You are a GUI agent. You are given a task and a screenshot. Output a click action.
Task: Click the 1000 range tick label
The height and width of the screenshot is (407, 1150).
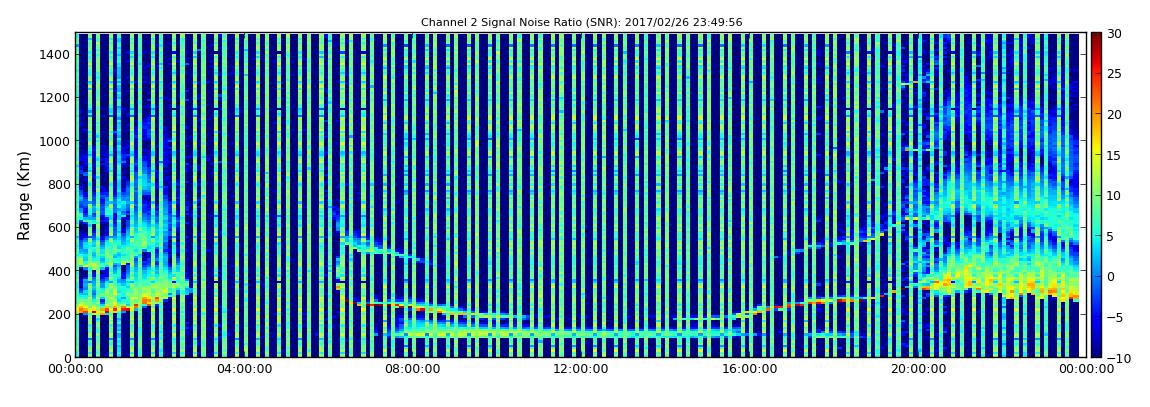pos(56,141)
